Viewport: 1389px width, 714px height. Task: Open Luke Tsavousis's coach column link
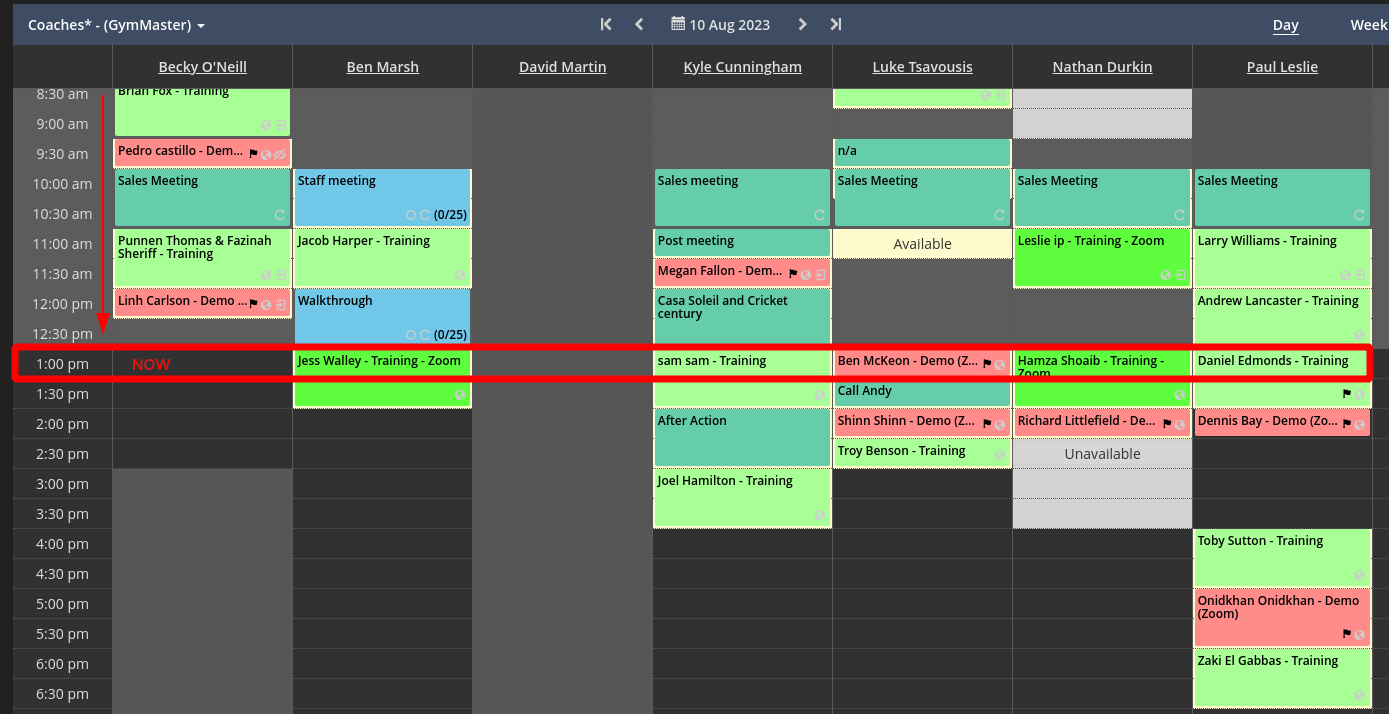tap(922, 67)
